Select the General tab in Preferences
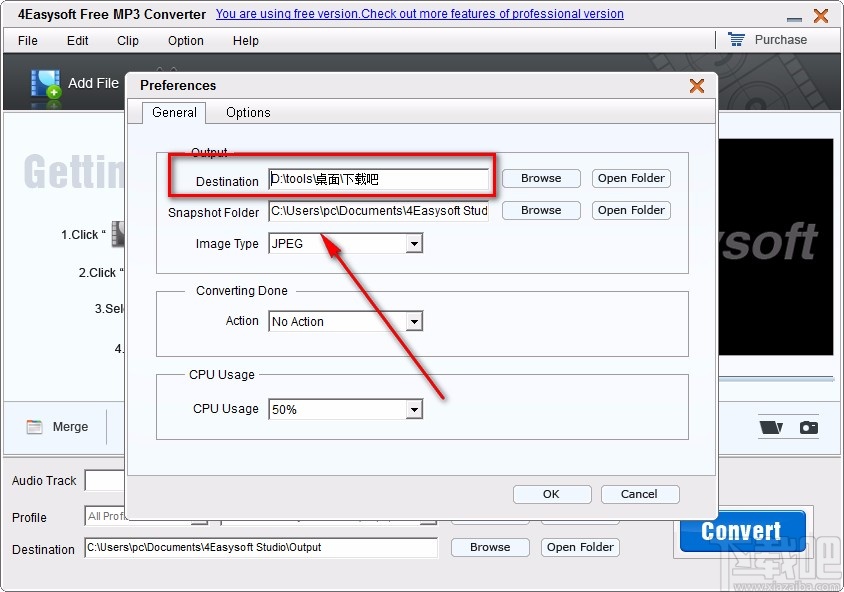The width and height of the screenshot is (844, 592). (x=174, y=112)
